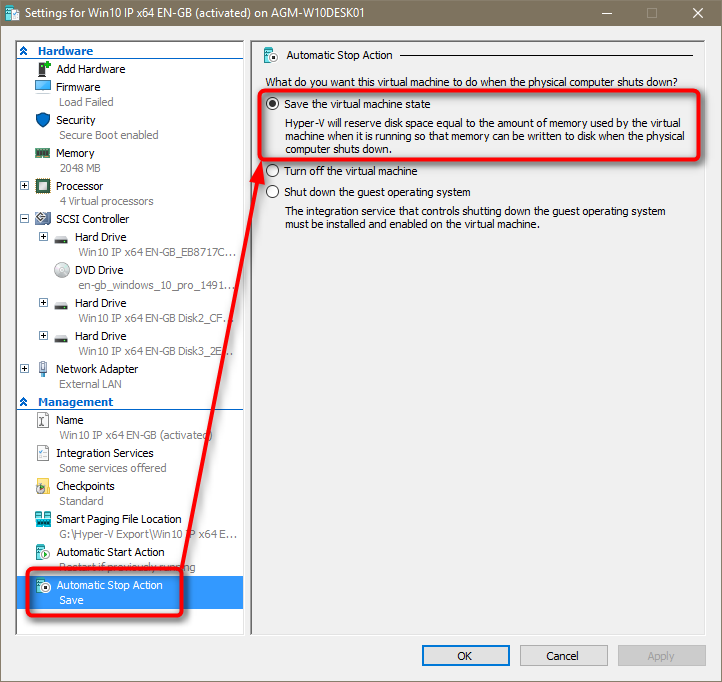Select the Smart Paging File Location entry
The width and height of the screenshot is (722, 682).
coord(119,519)
